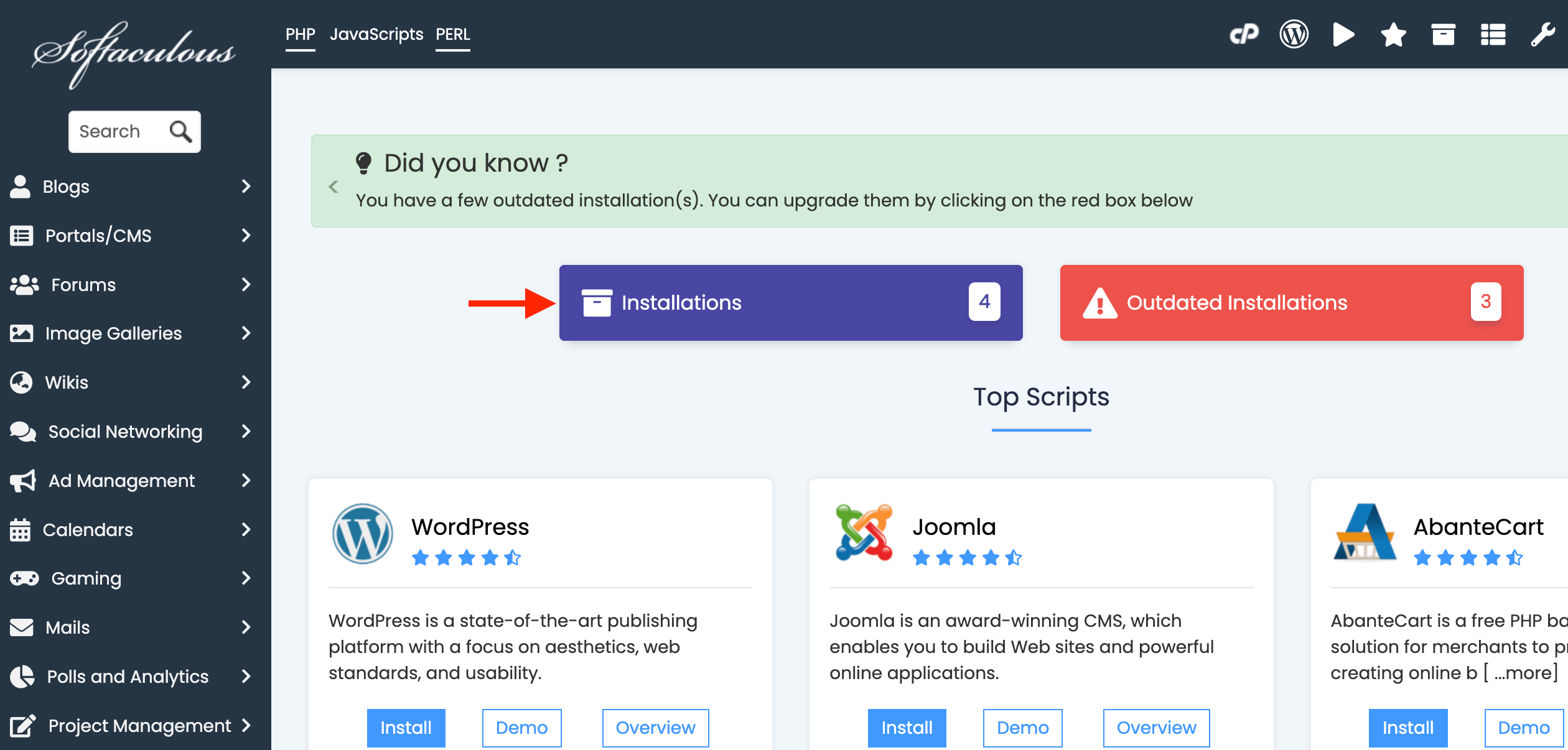Click the WordPress star rating
The image size is (1568, 750).
466,558
